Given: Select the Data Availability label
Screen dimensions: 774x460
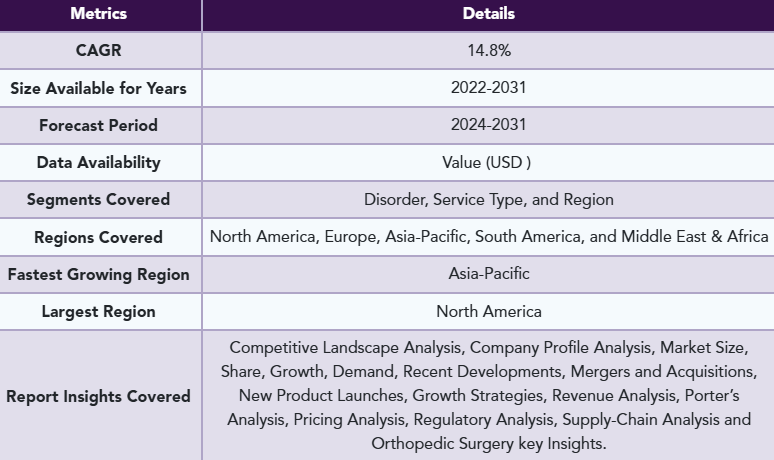Looking at the screenshot, I should [98, 163].
